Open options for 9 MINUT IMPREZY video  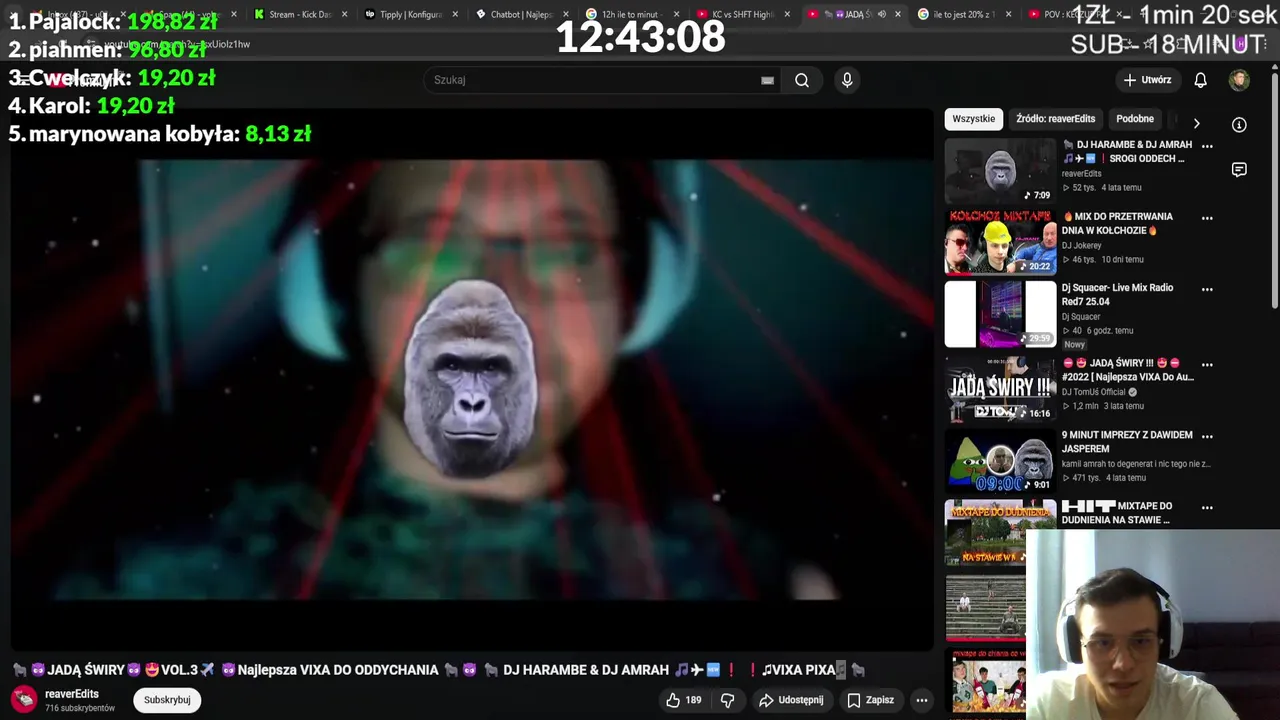tap(1207, 436)
